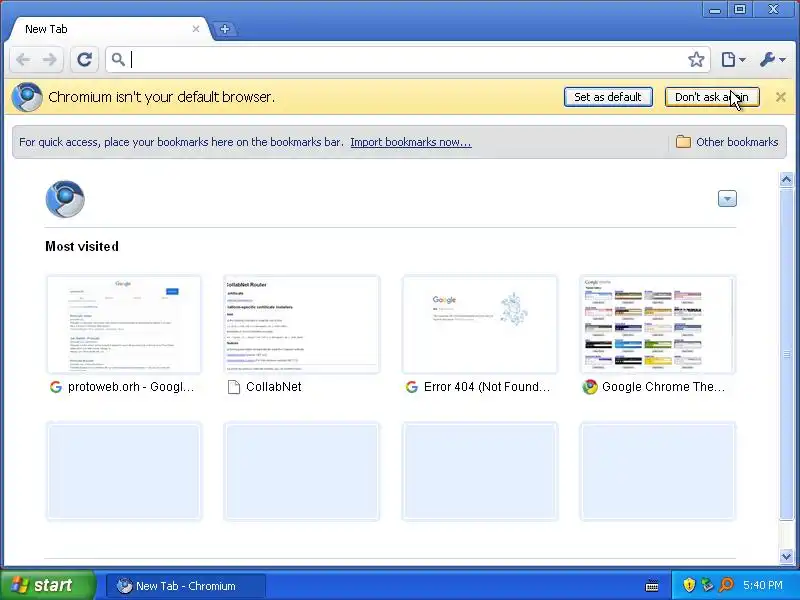This screenshot has height=600, width=800.
Task: Reload the current page
Action: point(84,60)
